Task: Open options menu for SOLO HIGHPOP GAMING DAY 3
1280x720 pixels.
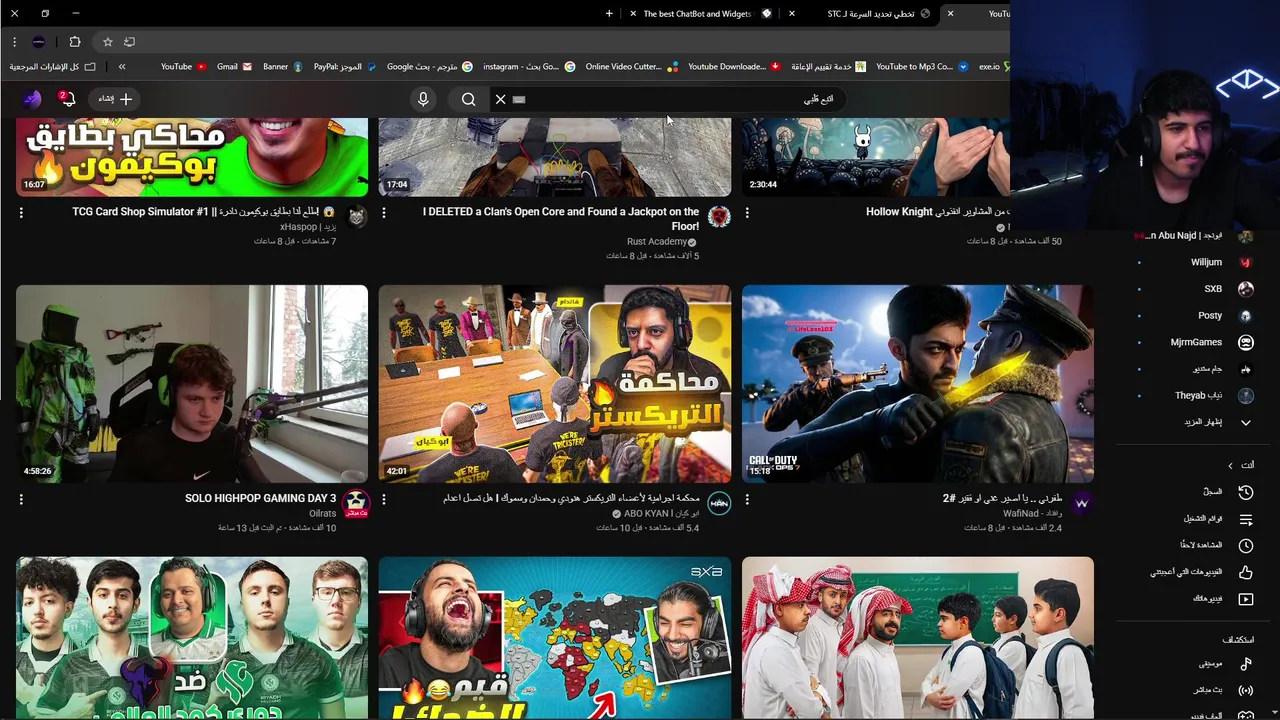Action: pos(21,499)
